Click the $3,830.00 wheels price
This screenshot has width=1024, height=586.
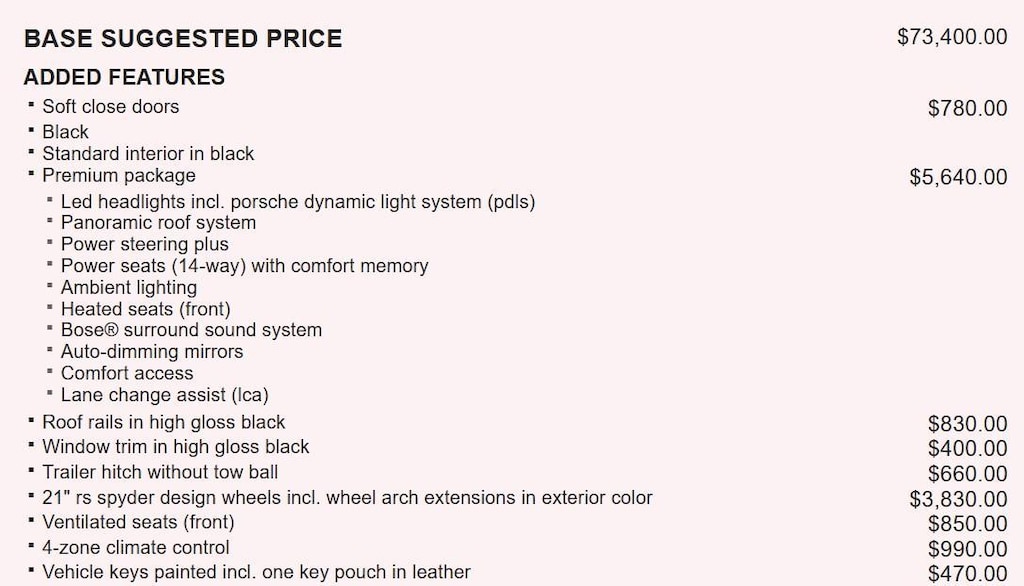tap(958, 499)
